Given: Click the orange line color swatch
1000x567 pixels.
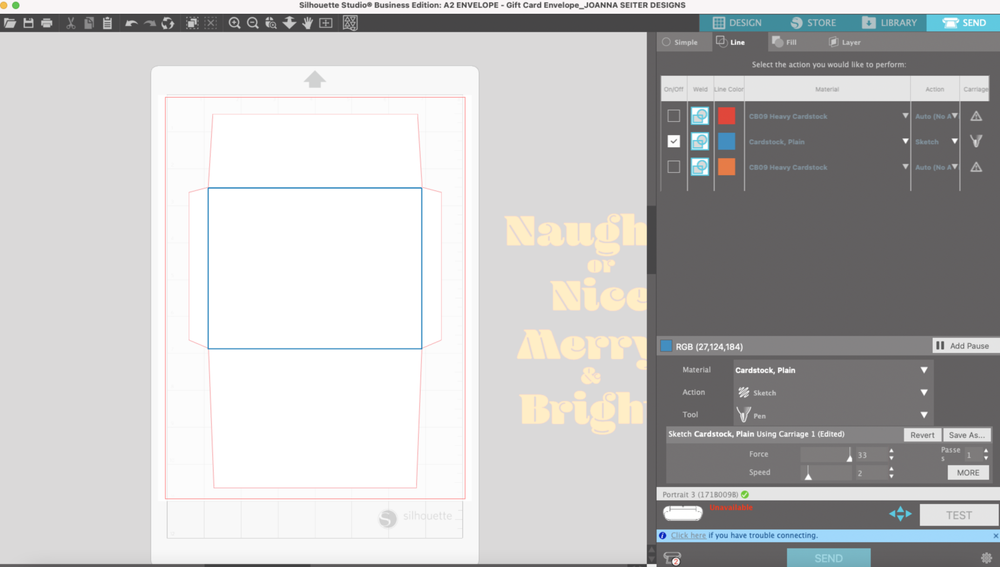Looking at the screenshot, I should [x=726, y=166].
